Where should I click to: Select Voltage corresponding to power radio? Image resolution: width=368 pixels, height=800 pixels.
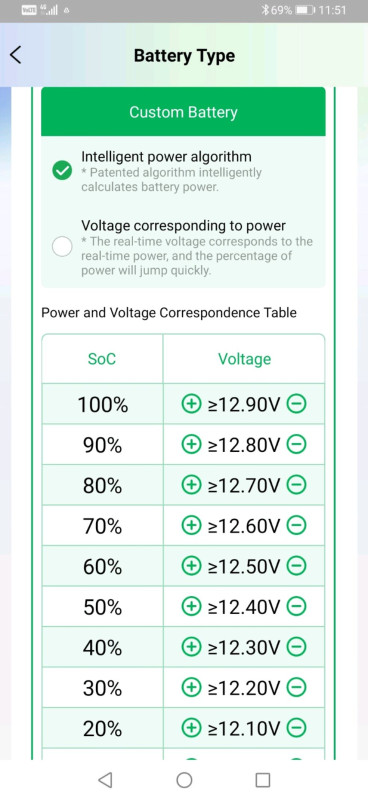coord(62,247)
